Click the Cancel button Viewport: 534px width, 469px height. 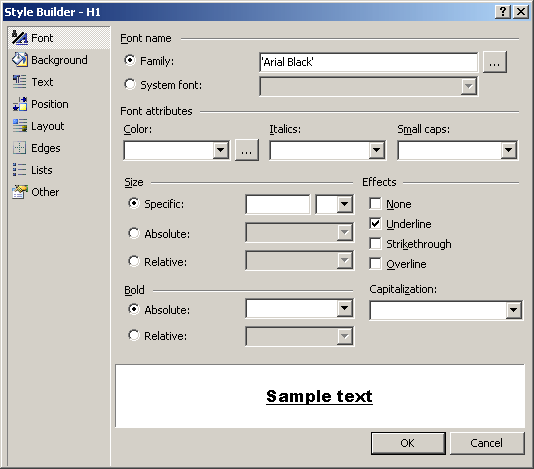point(487,443)
